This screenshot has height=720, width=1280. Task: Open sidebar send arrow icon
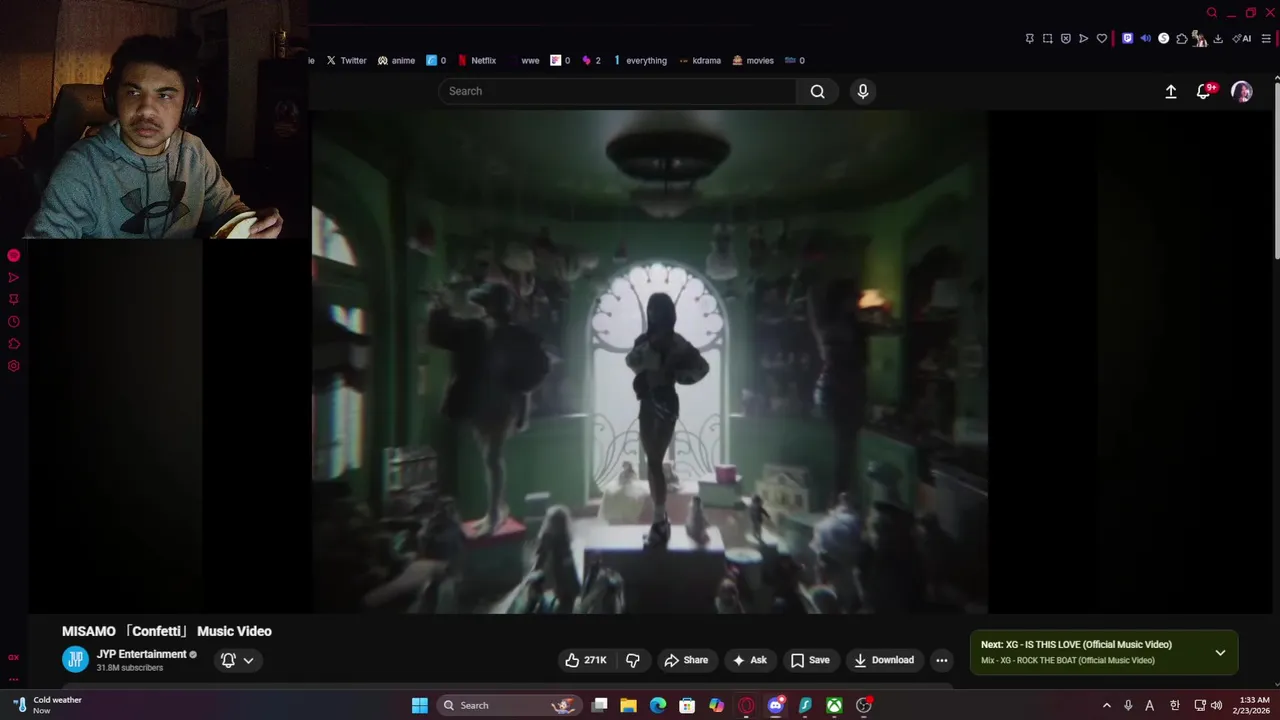pos(14,278)
